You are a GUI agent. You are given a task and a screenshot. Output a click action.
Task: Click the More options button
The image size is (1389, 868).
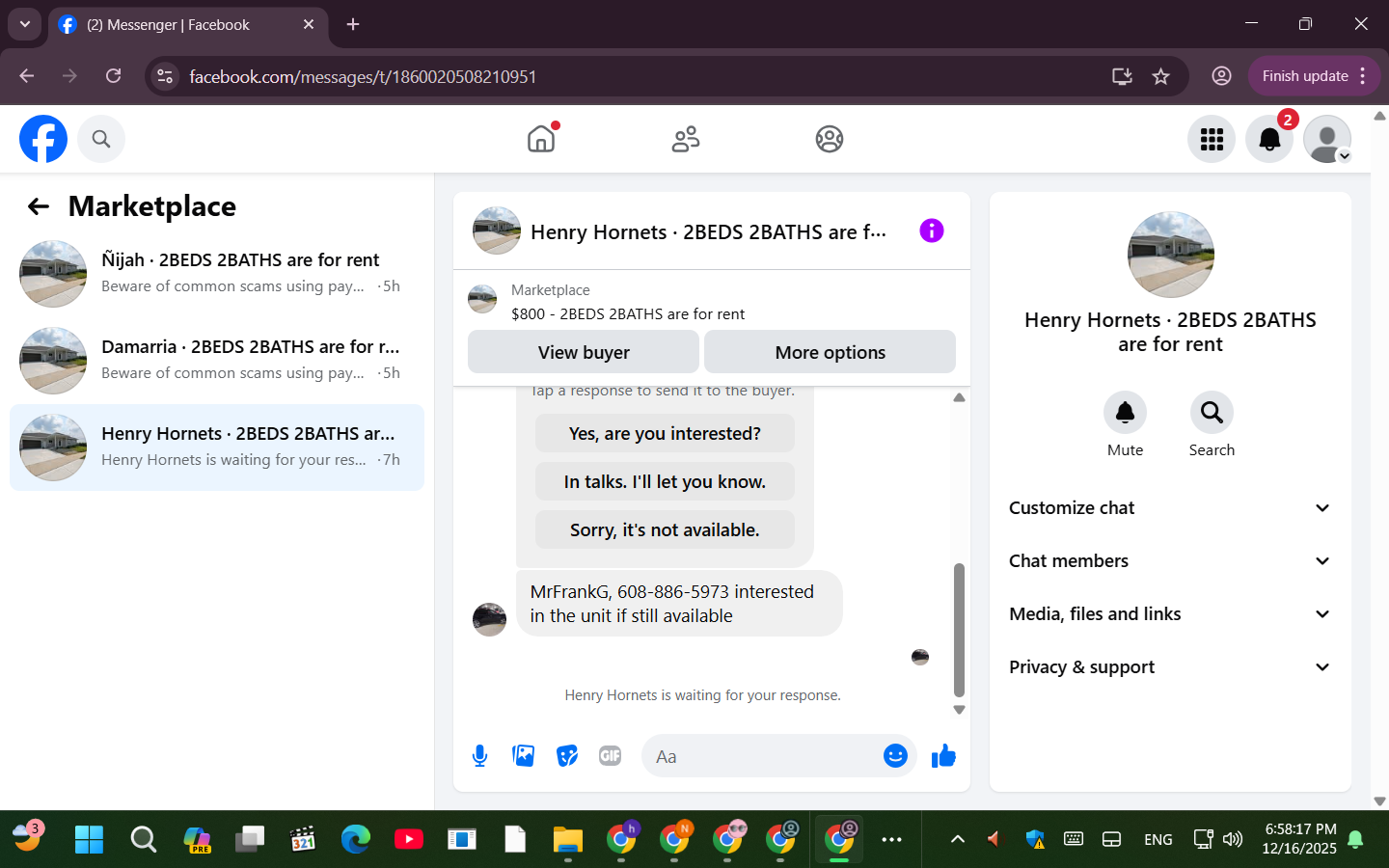pos(831,352)
